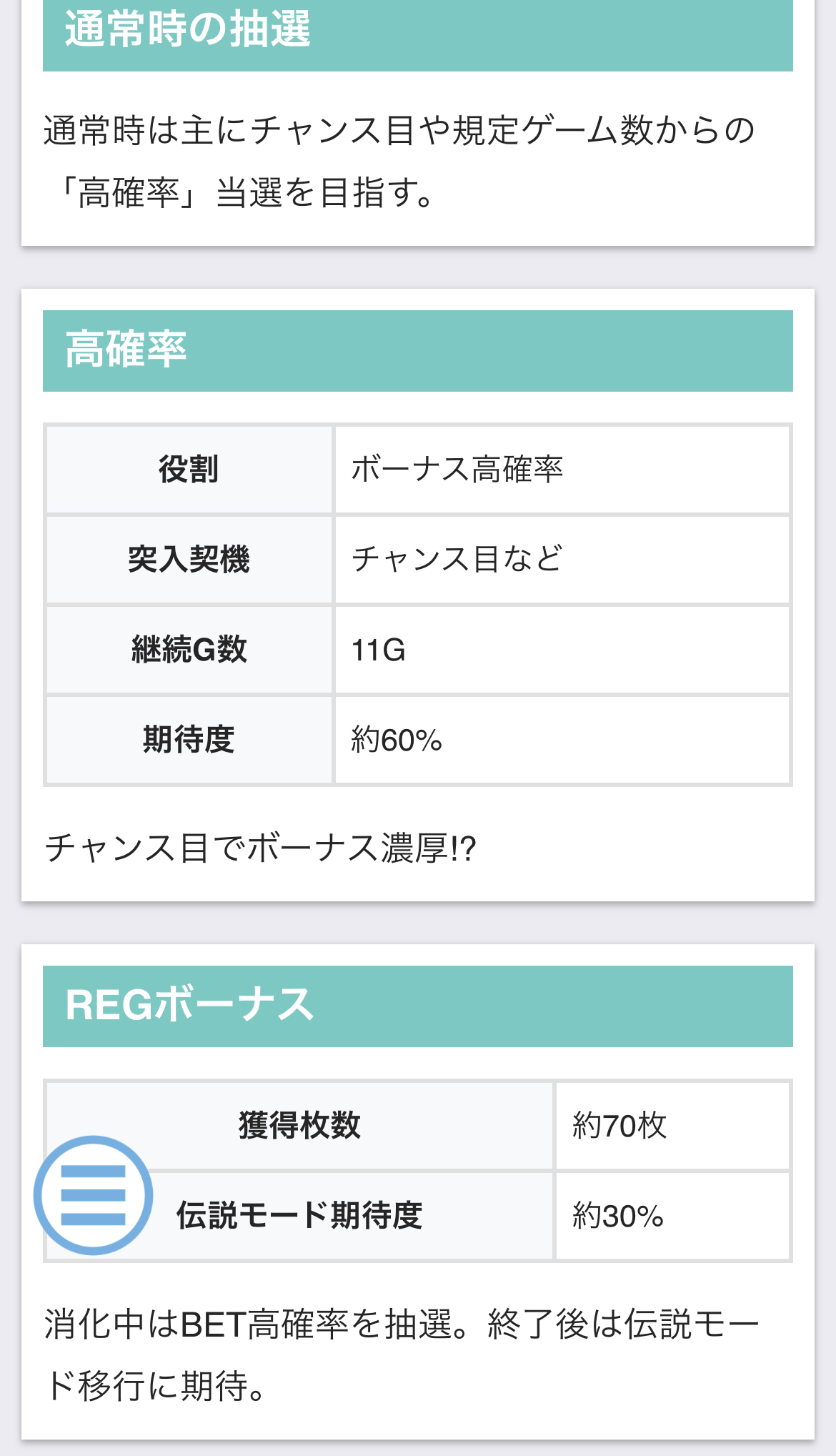Tap the チャンス目でボーナス濃厚!? note text
Viewport: 836px width, 1456px height.
pyautogui.click(x=260, y=848)
